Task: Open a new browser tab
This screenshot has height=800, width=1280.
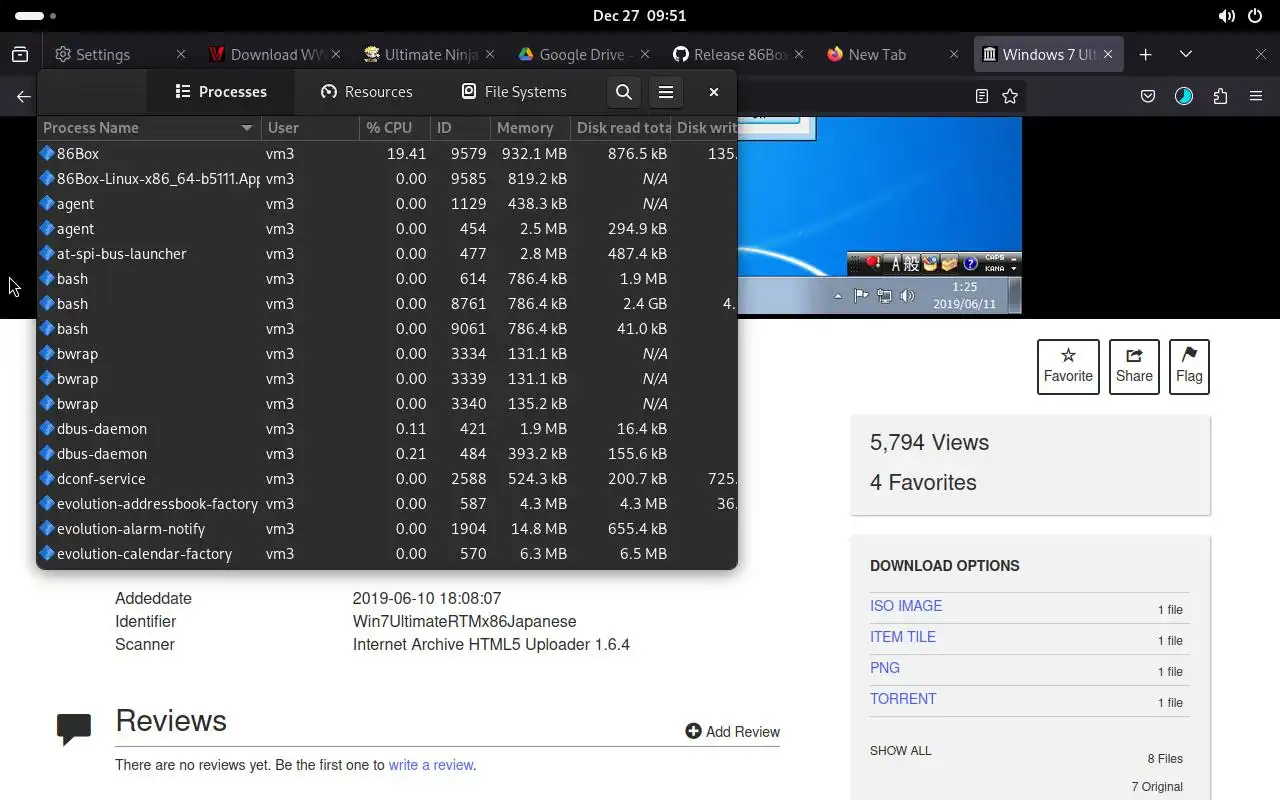Action: point(1146,55)
